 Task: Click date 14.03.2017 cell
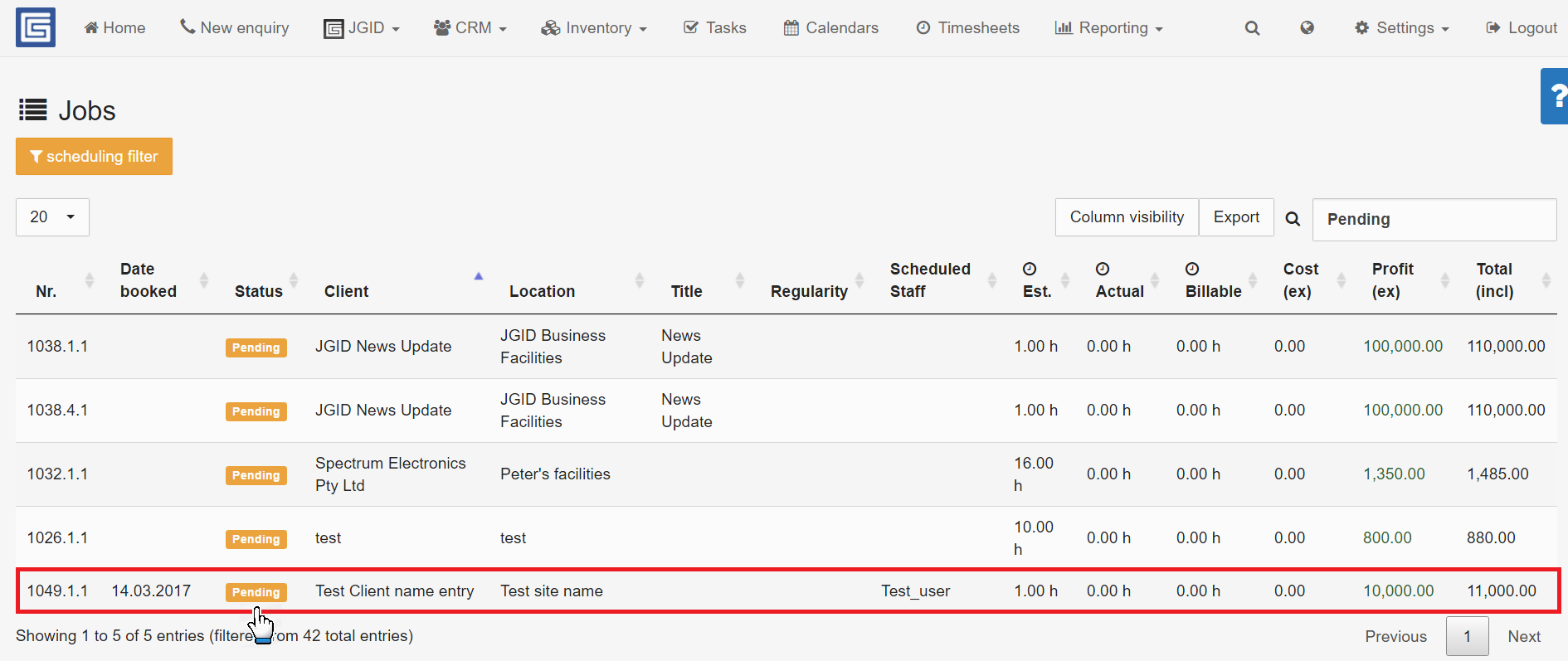tap(151, 591)
